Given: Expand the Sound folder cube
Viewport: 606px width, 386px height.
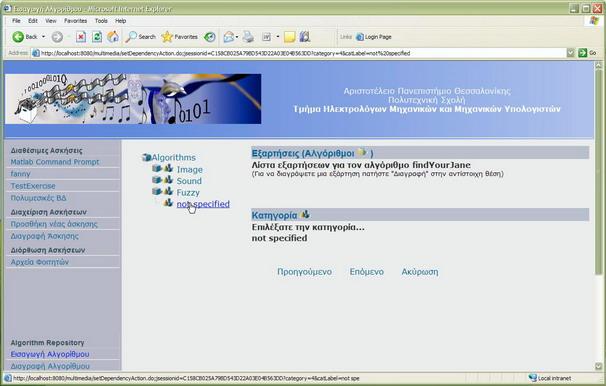Looking at the screenshot, I should click(x=157, y=180).
